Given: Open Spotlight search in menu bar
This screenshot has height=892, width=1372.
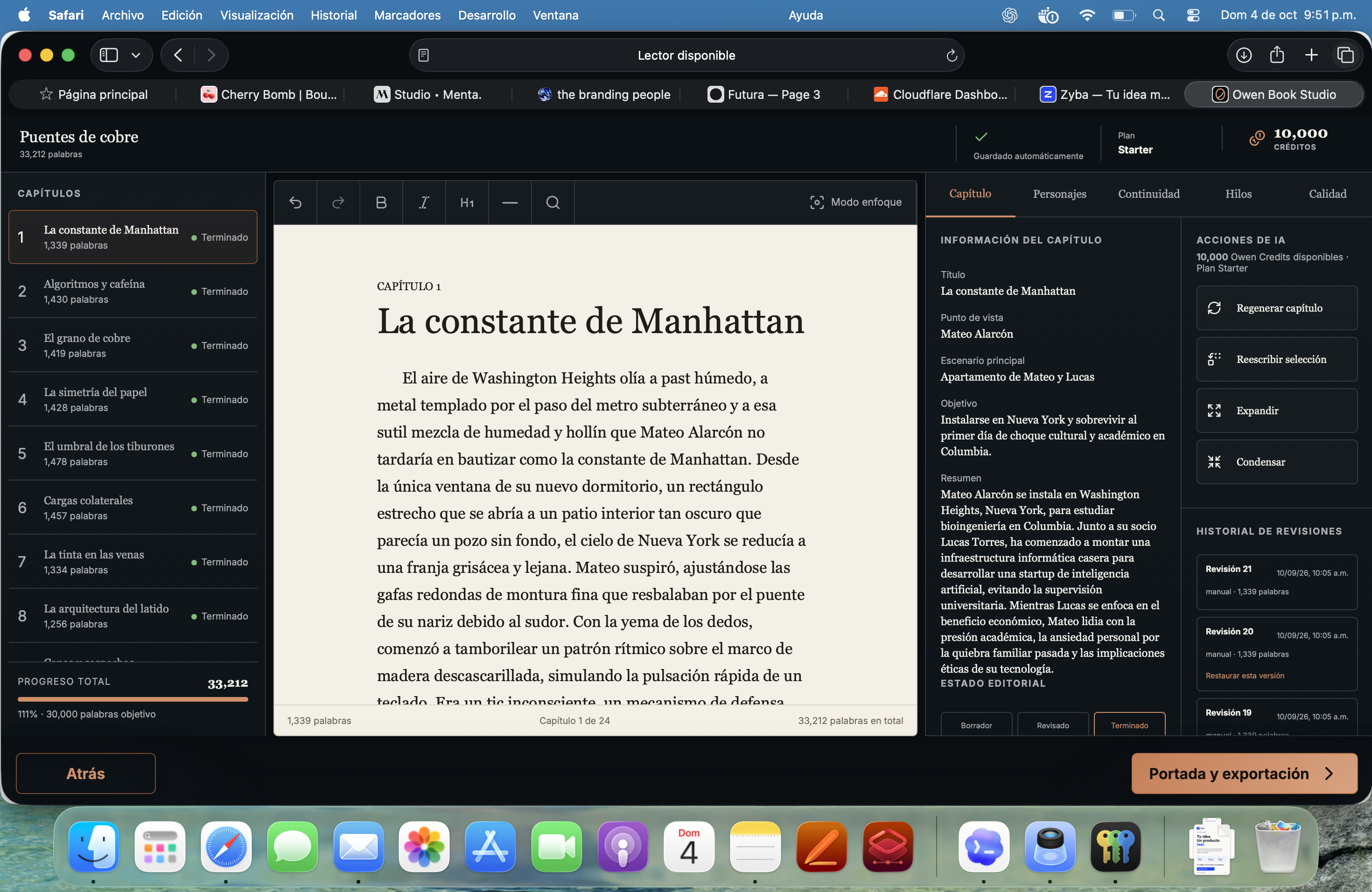Looking at the screenshot, I should pos(1158,15).
